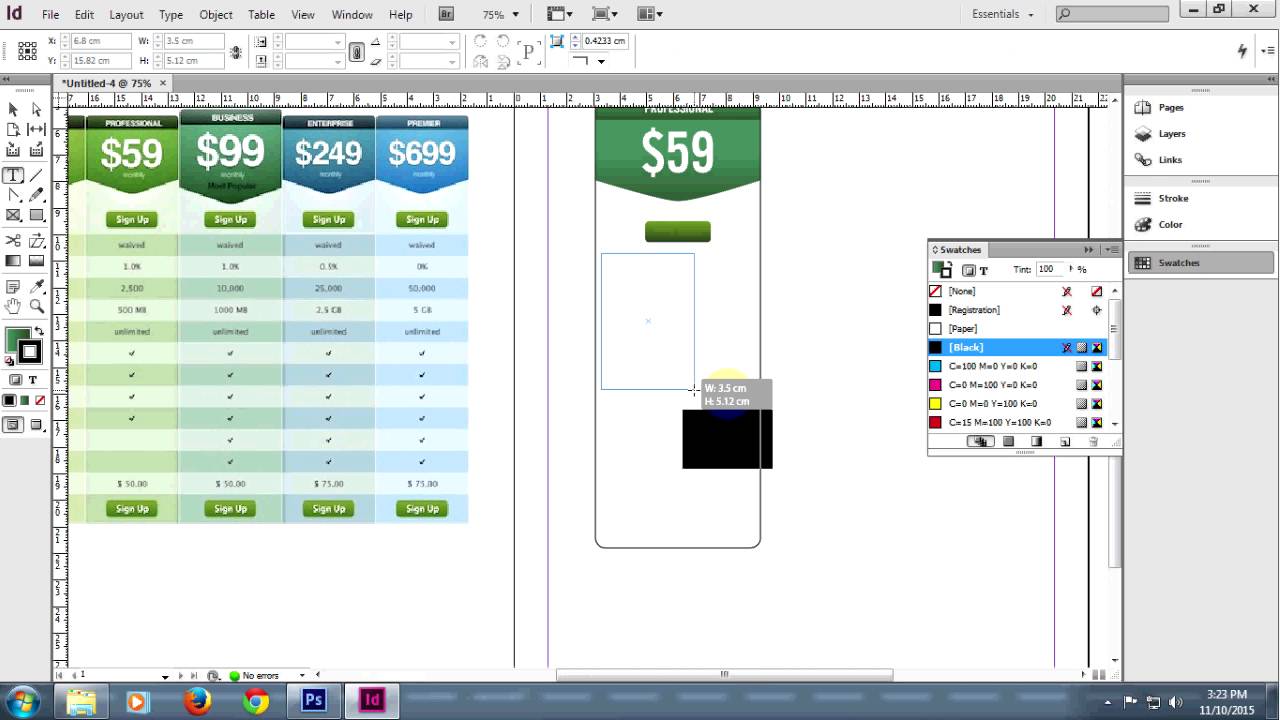Open the Arrange Documents dropdown

(x=650, y=14)
